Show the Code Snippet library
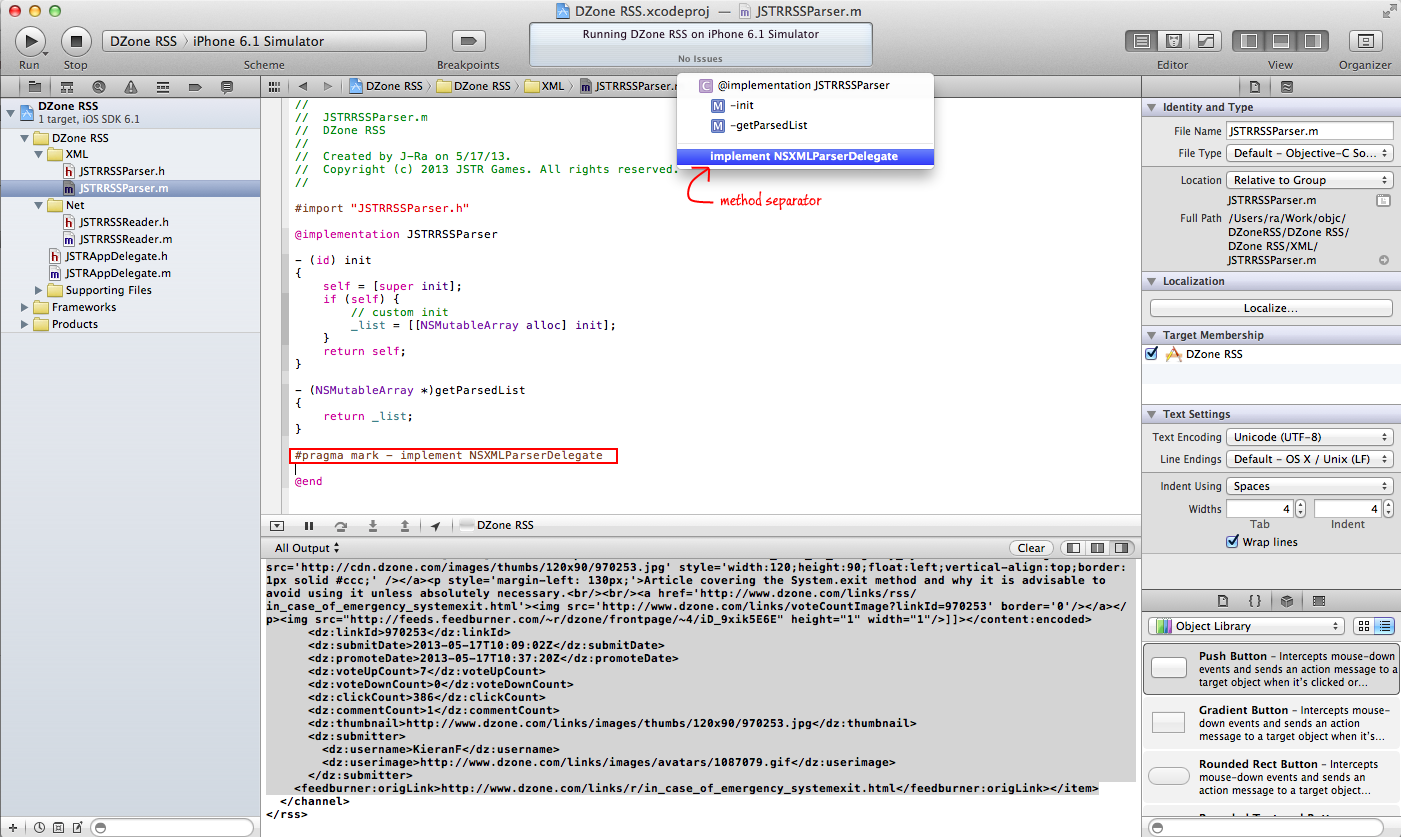The width and height of the screenshot is (1401, 837). point(1254,601)
